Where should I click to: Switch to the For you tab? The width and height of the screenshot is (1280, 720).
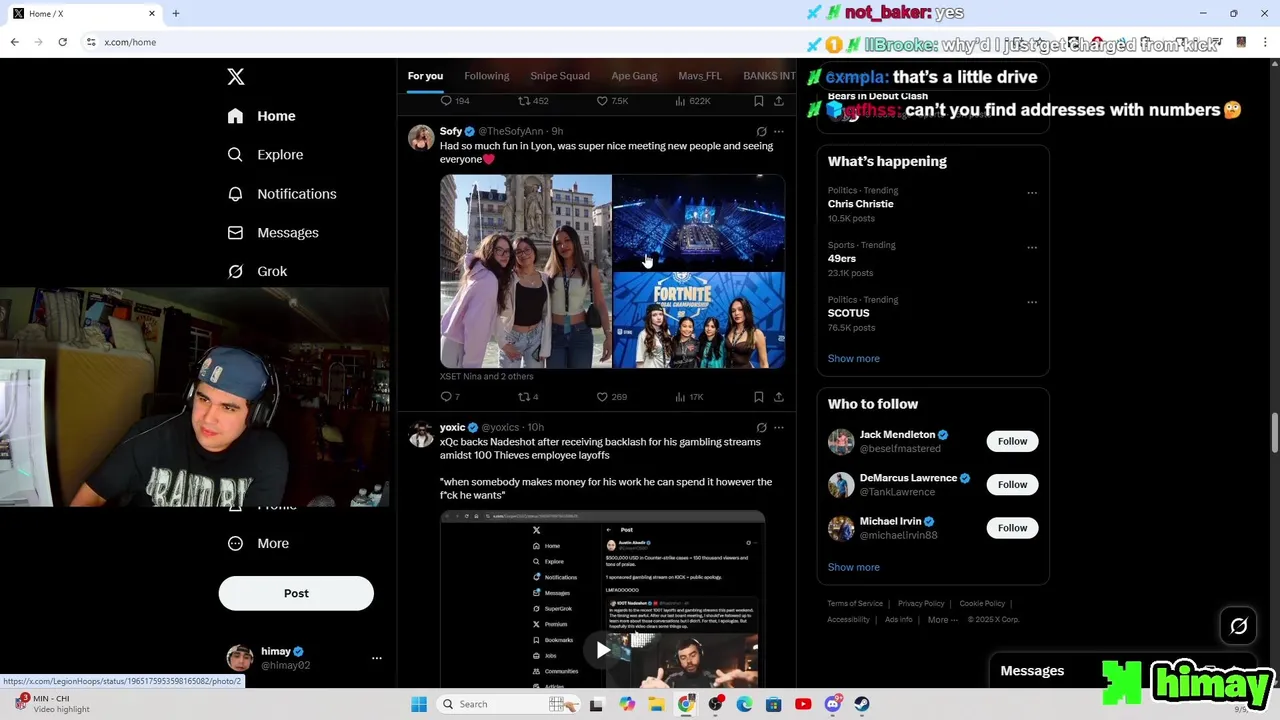425,76
